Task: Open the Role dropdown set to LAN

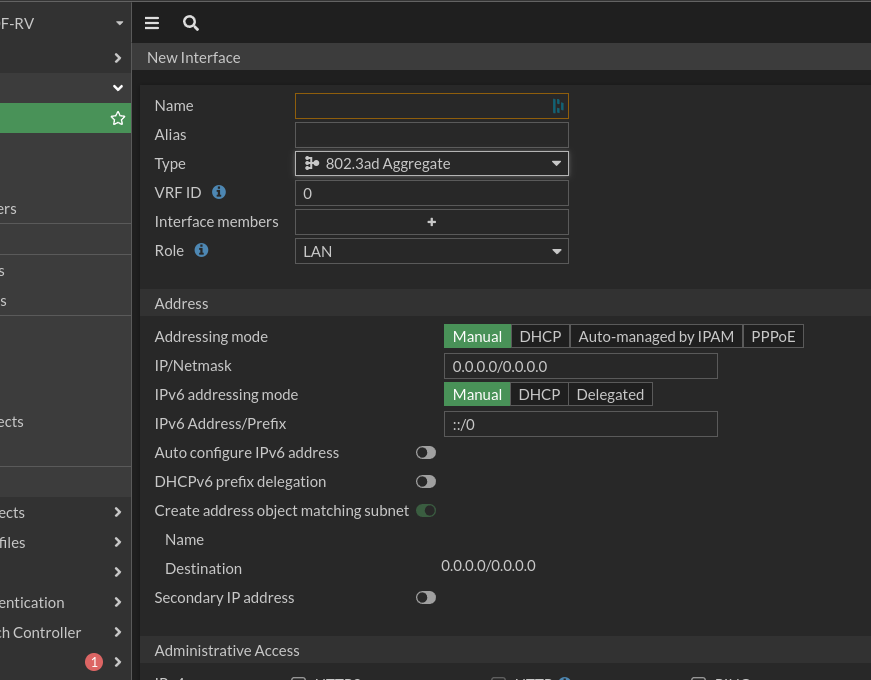Action: click(432, 251)
